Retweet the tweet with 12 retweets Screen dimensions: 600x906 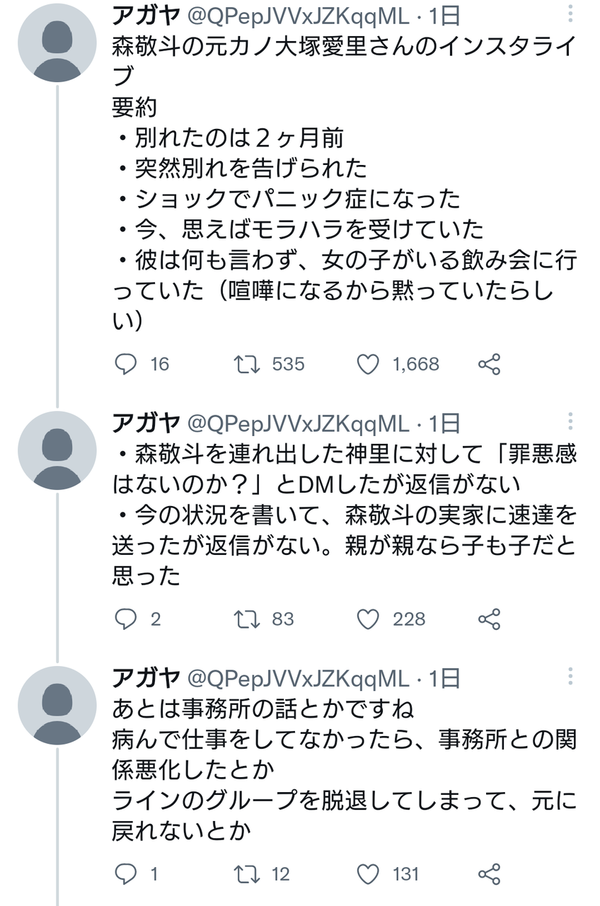(244, 874)
